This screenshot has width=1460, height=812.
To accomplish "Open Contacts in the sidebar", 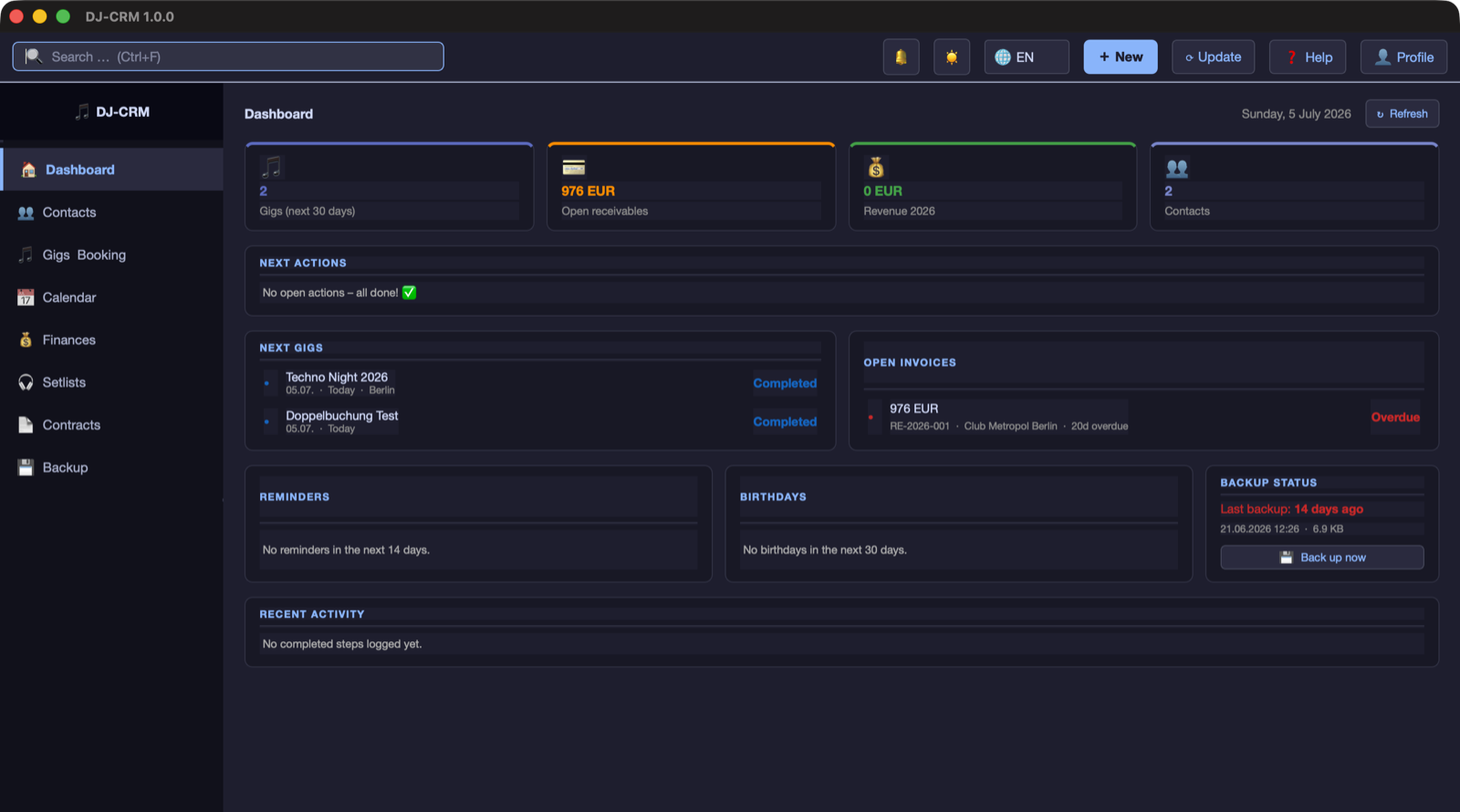I will pos(111,213).
